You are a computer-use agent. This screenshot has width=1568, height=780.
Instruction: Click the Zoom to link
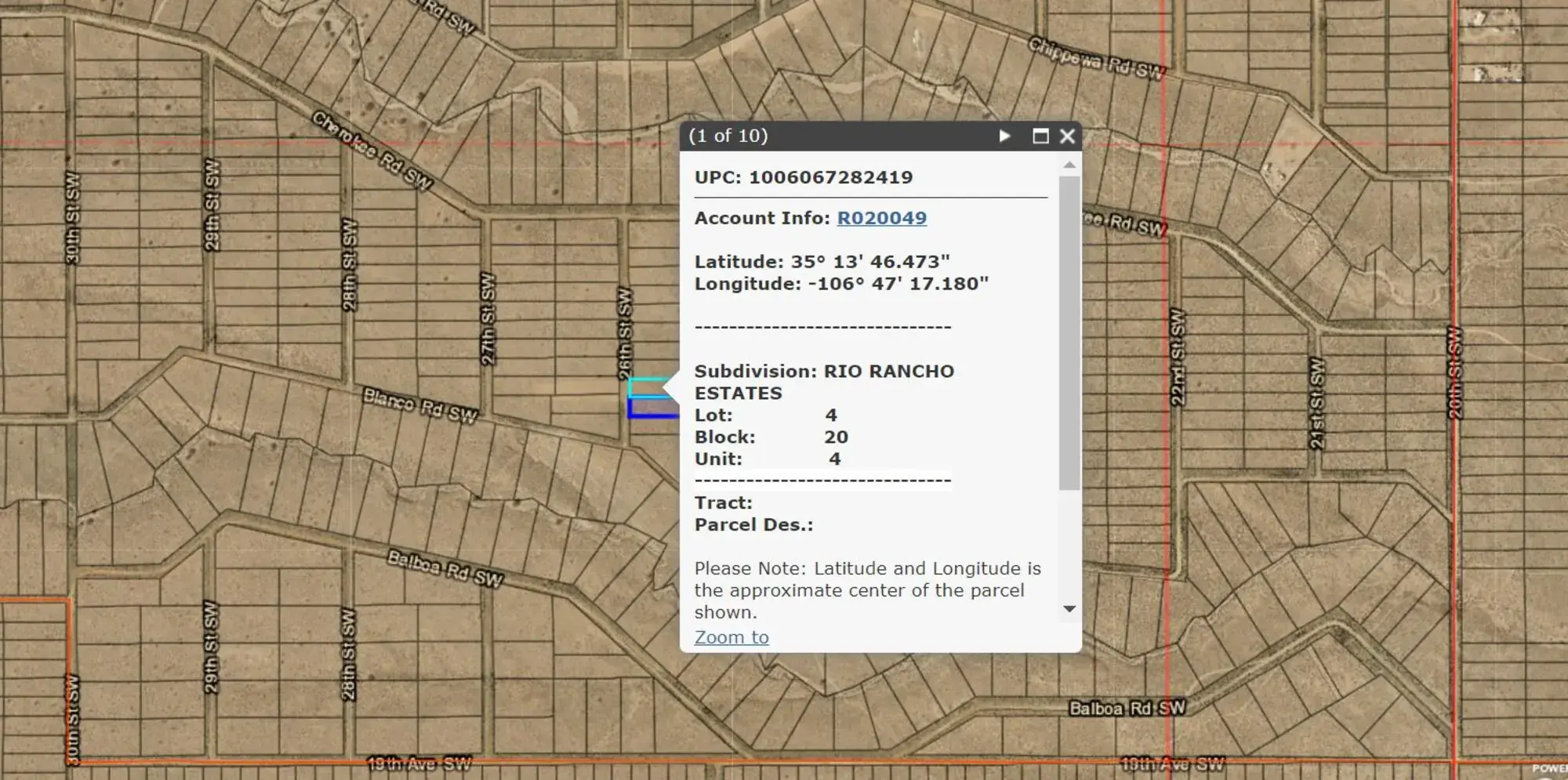point(731,637)
